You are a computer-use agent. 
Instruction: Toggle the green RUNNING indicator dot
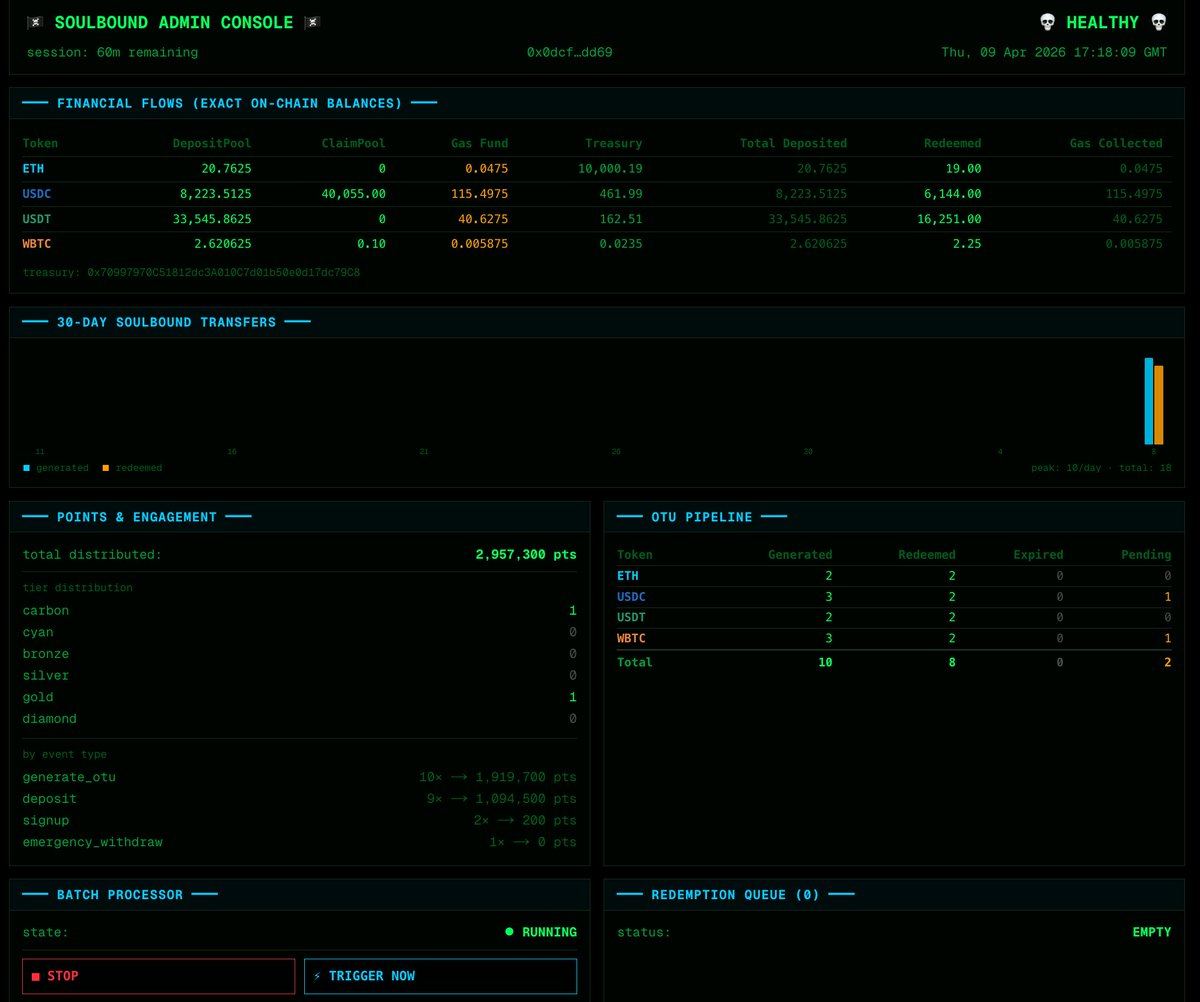pyautogui.click(x=508, y=931)
